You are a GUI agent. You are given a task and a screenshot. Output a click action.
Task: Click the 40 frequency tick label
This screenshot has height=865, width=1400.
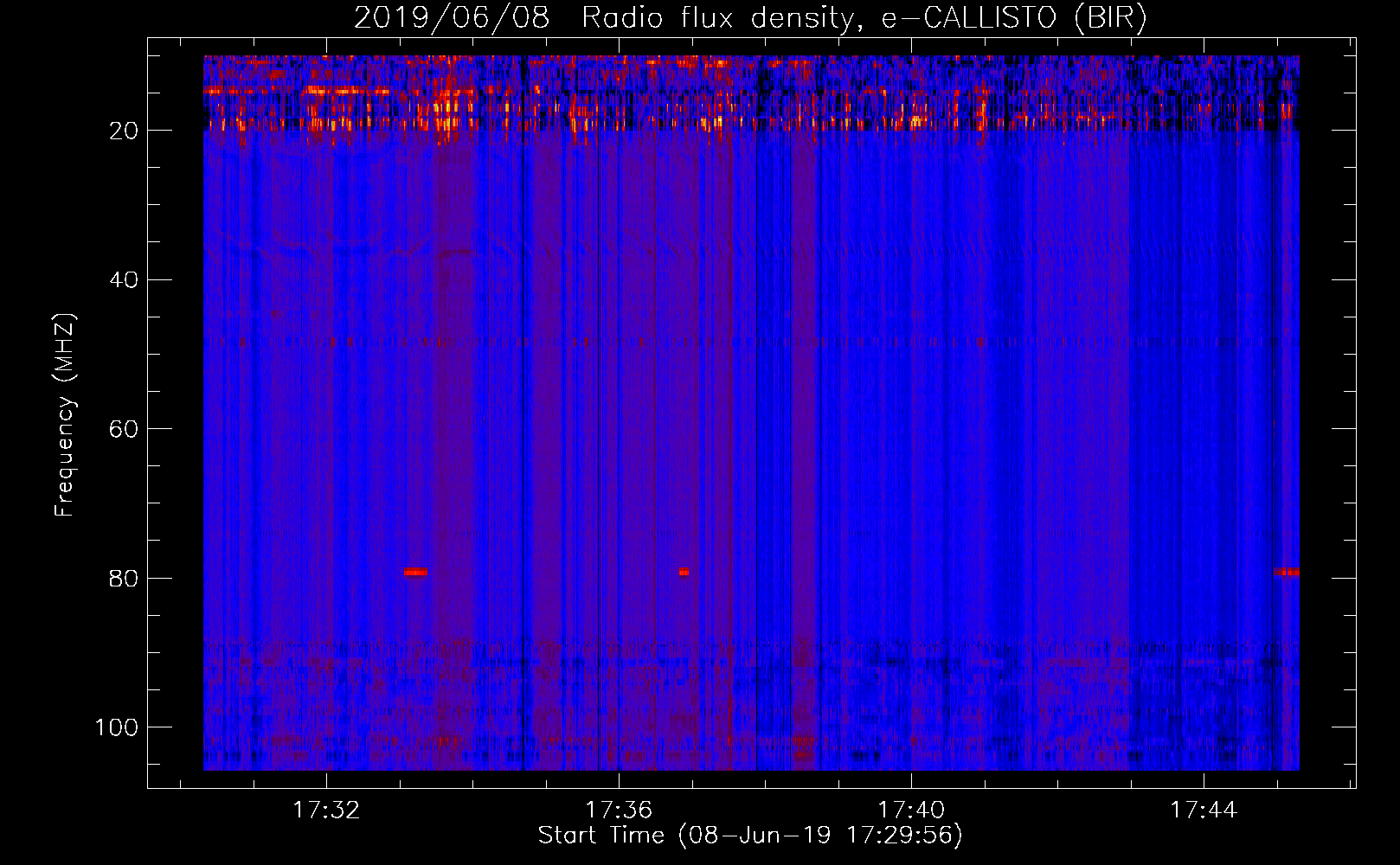[125, 280]
